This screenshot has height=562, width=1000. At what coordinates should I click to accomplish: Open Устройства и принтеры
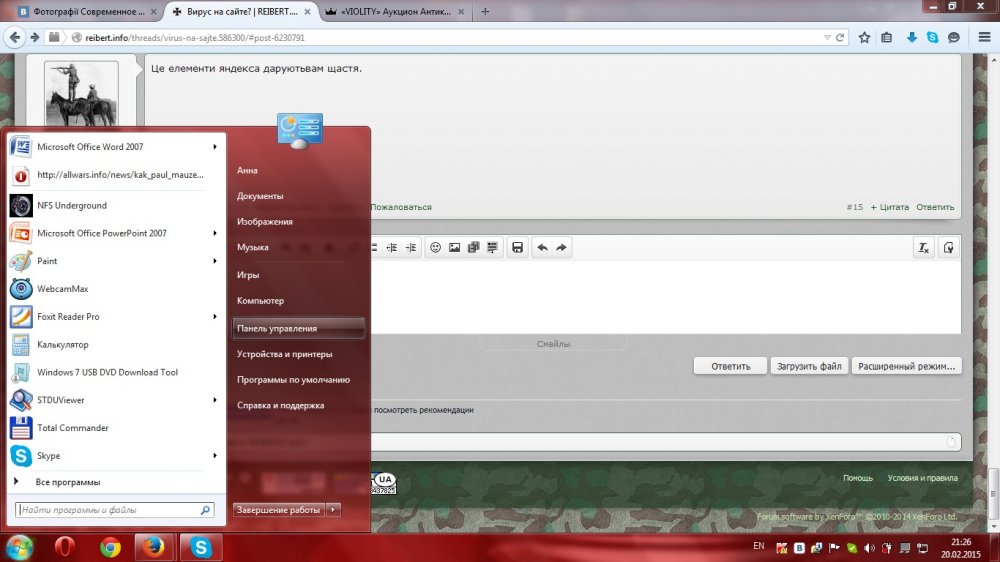tap(284, 354)
